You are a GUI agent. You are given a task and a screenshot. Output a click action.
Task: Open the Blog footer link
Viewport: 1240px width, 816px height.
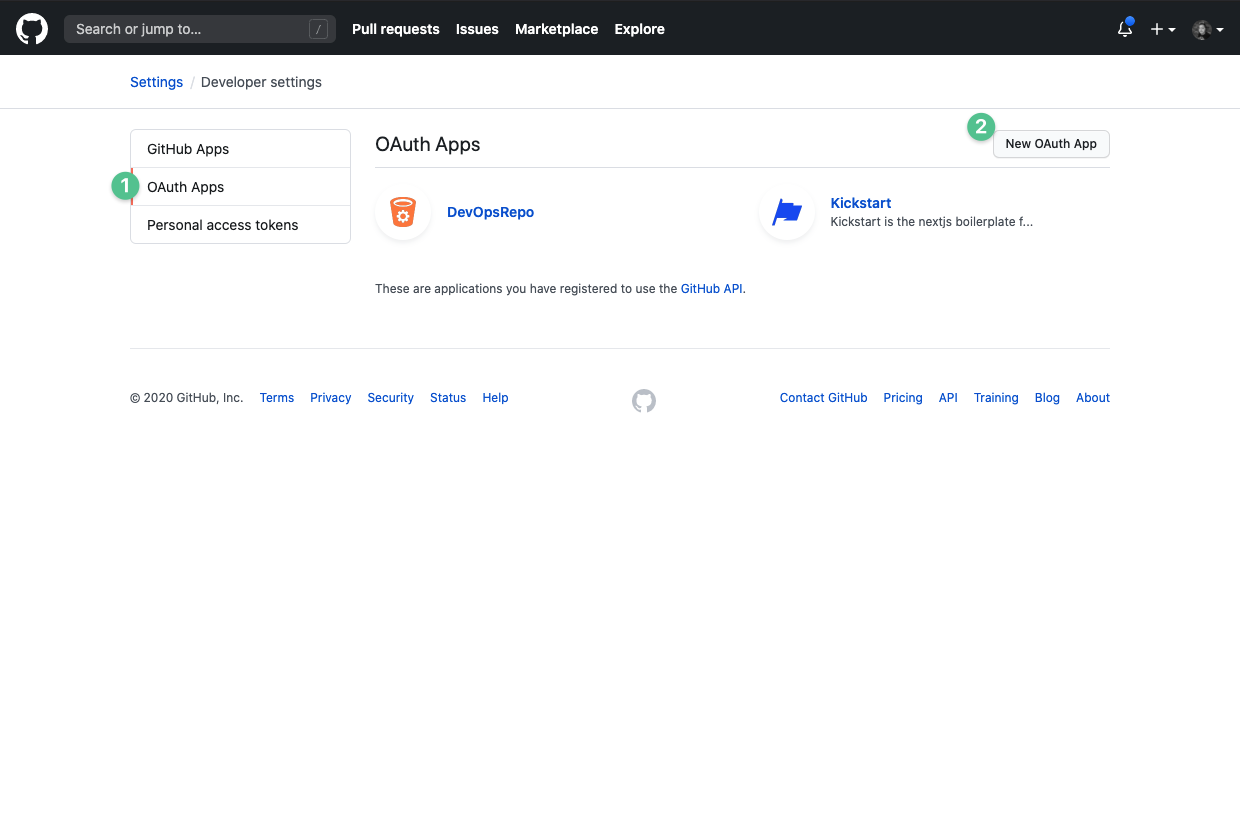(1047, 398)
